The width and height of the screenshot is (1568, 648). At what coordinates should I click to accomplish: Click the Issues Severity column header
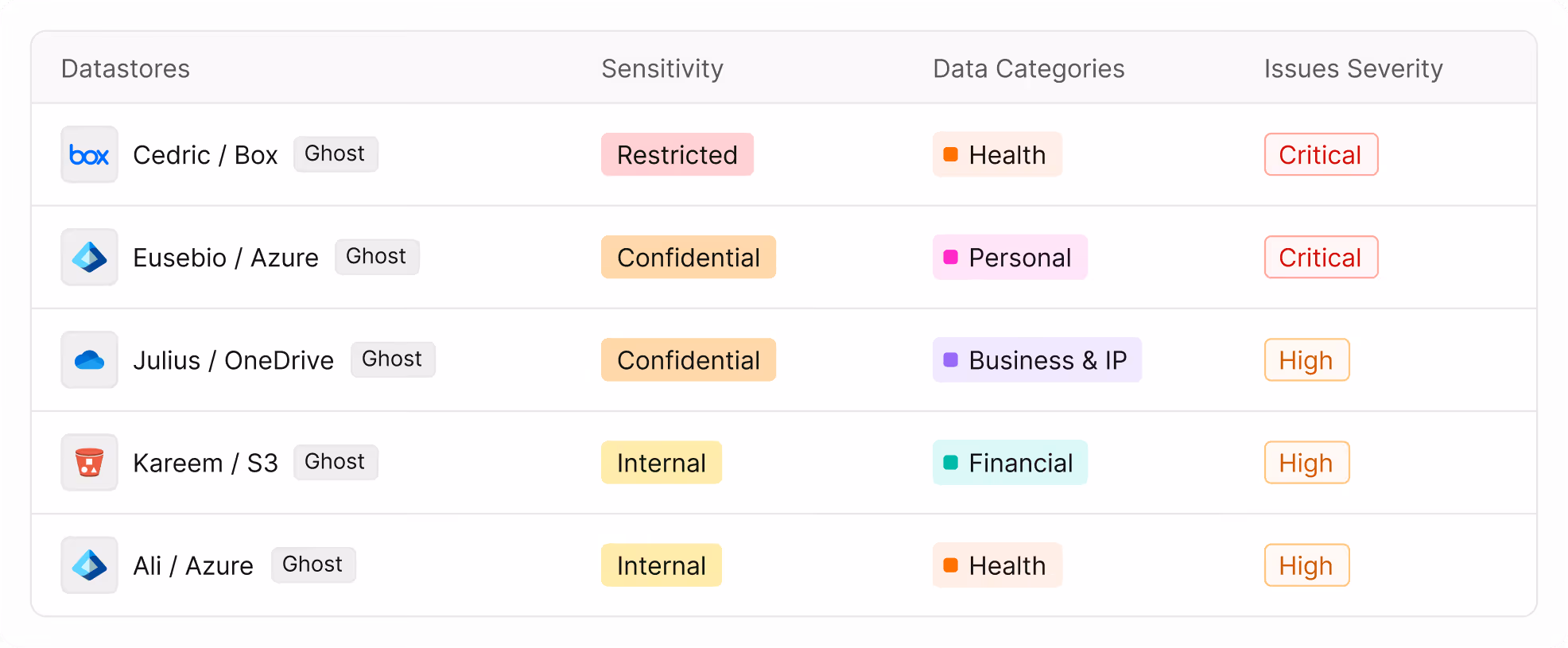click(1353, 69)
